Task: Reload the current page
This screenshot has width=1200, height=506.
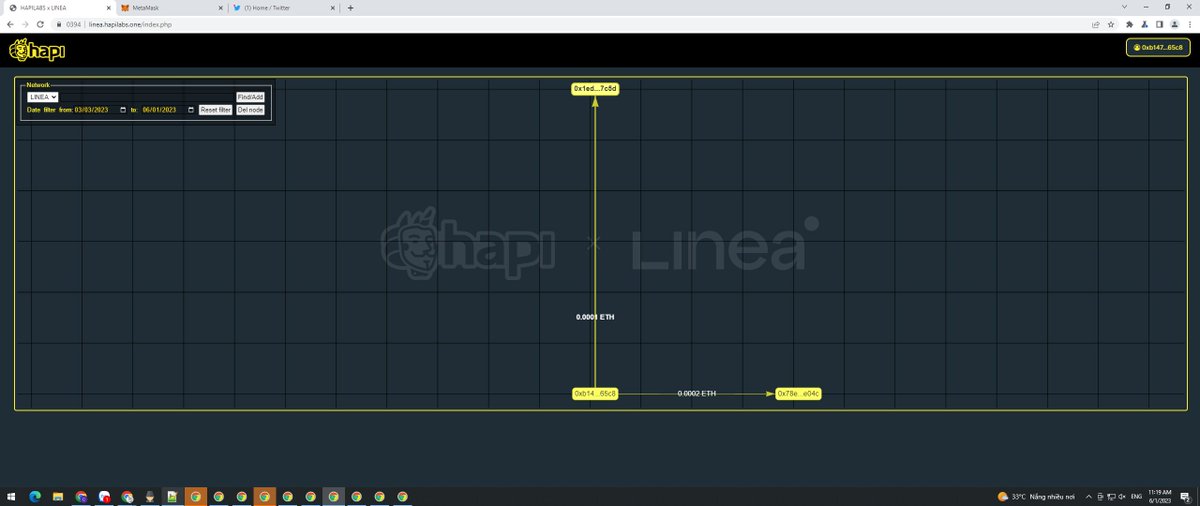Action: click(x=40, y=24)
